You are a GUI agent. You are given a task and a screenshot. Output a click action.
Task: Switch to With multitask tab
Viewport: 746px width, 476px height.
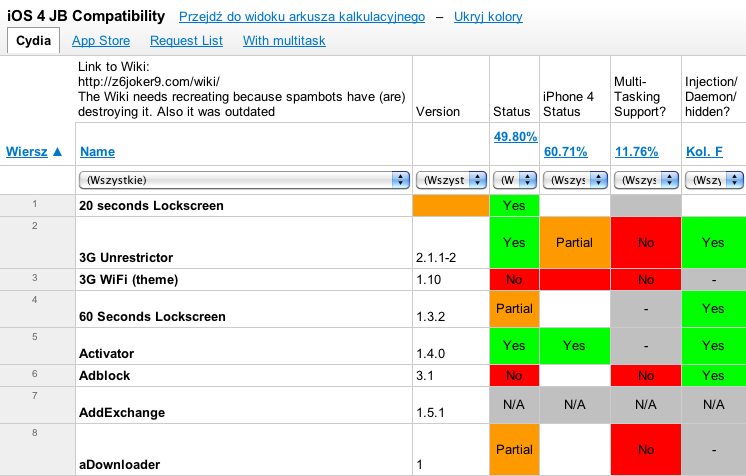284,41
